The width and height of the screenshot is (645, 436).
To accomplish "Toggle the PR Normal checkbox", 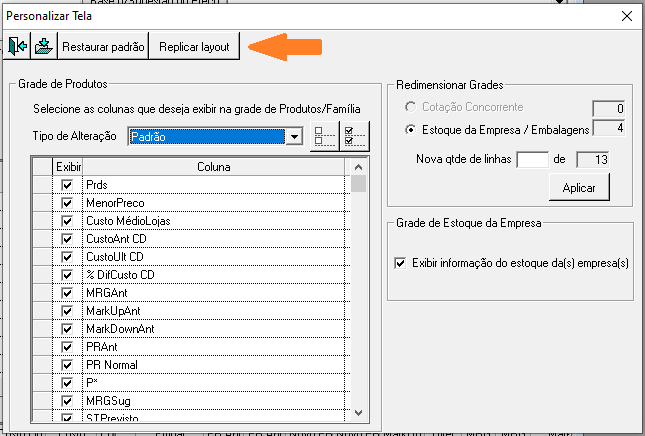I will [x=67, y=365].
